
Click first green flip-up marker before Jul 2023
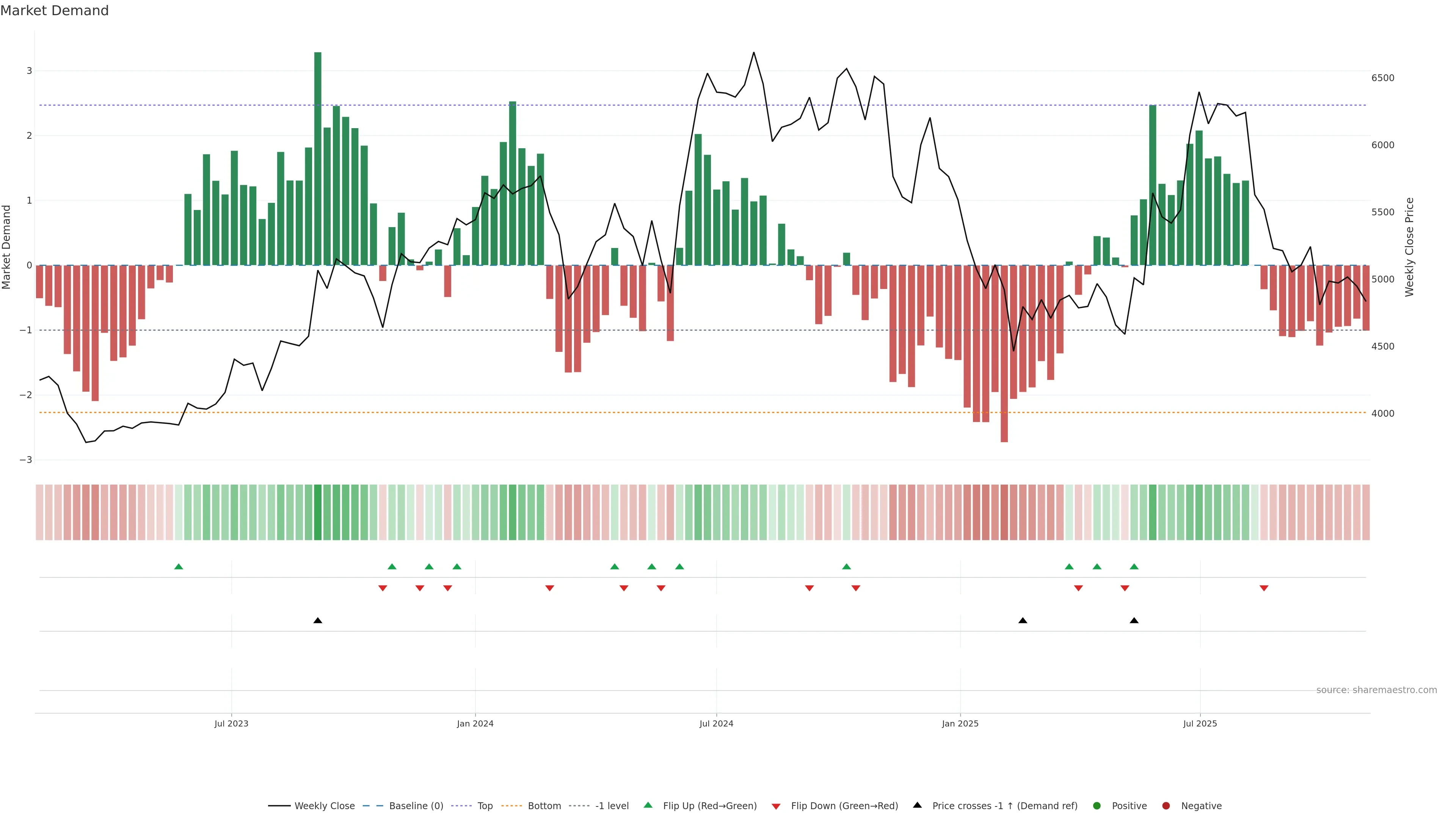[179, 566]
